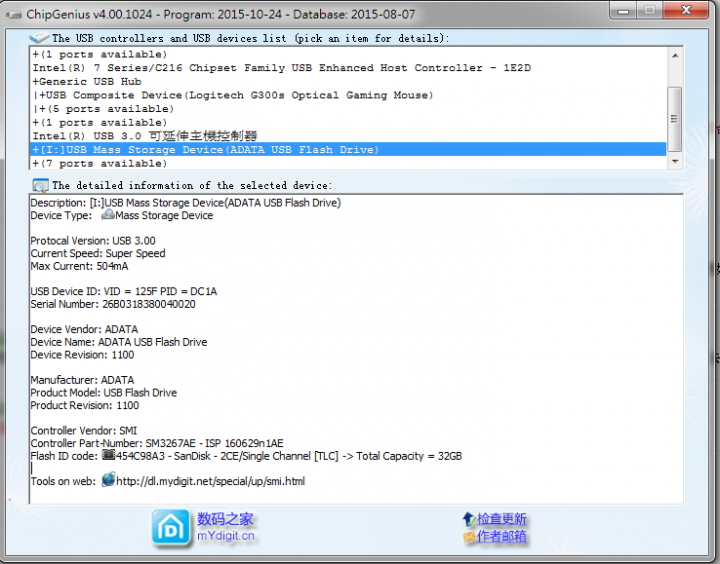Click the Device Name: ADATA USB Flash Drive line

(x=118, y=342)
